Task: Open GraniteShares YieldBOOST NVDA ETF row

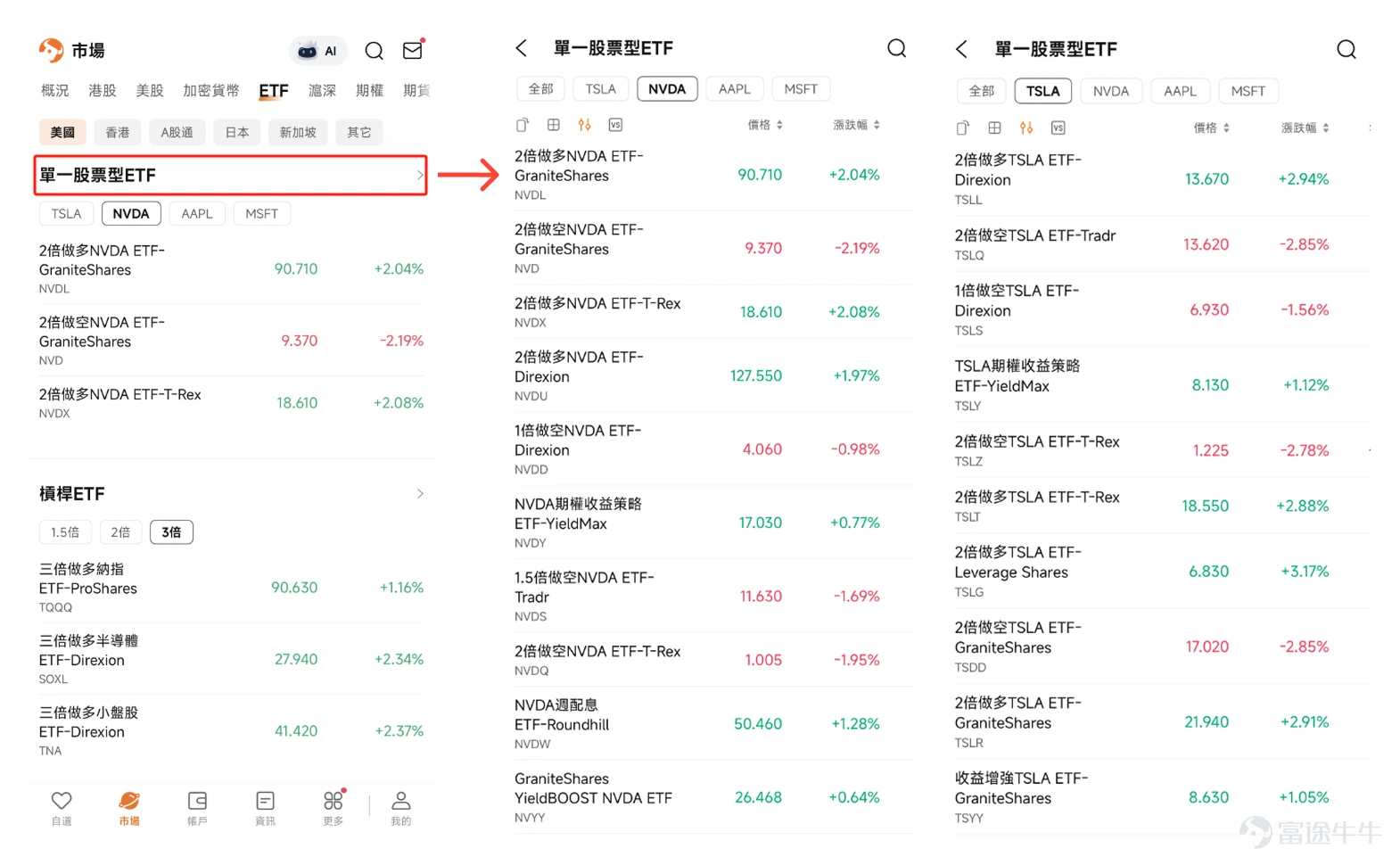Action: pyautogui.click(x=713, y=797)
